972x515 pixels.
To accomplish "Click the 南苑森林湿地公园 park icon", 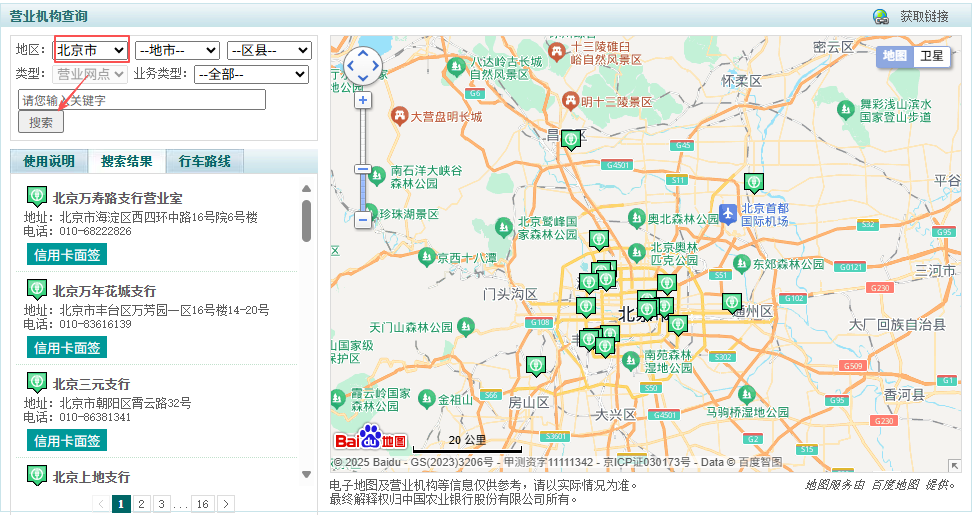I will (x=631, y=360).
